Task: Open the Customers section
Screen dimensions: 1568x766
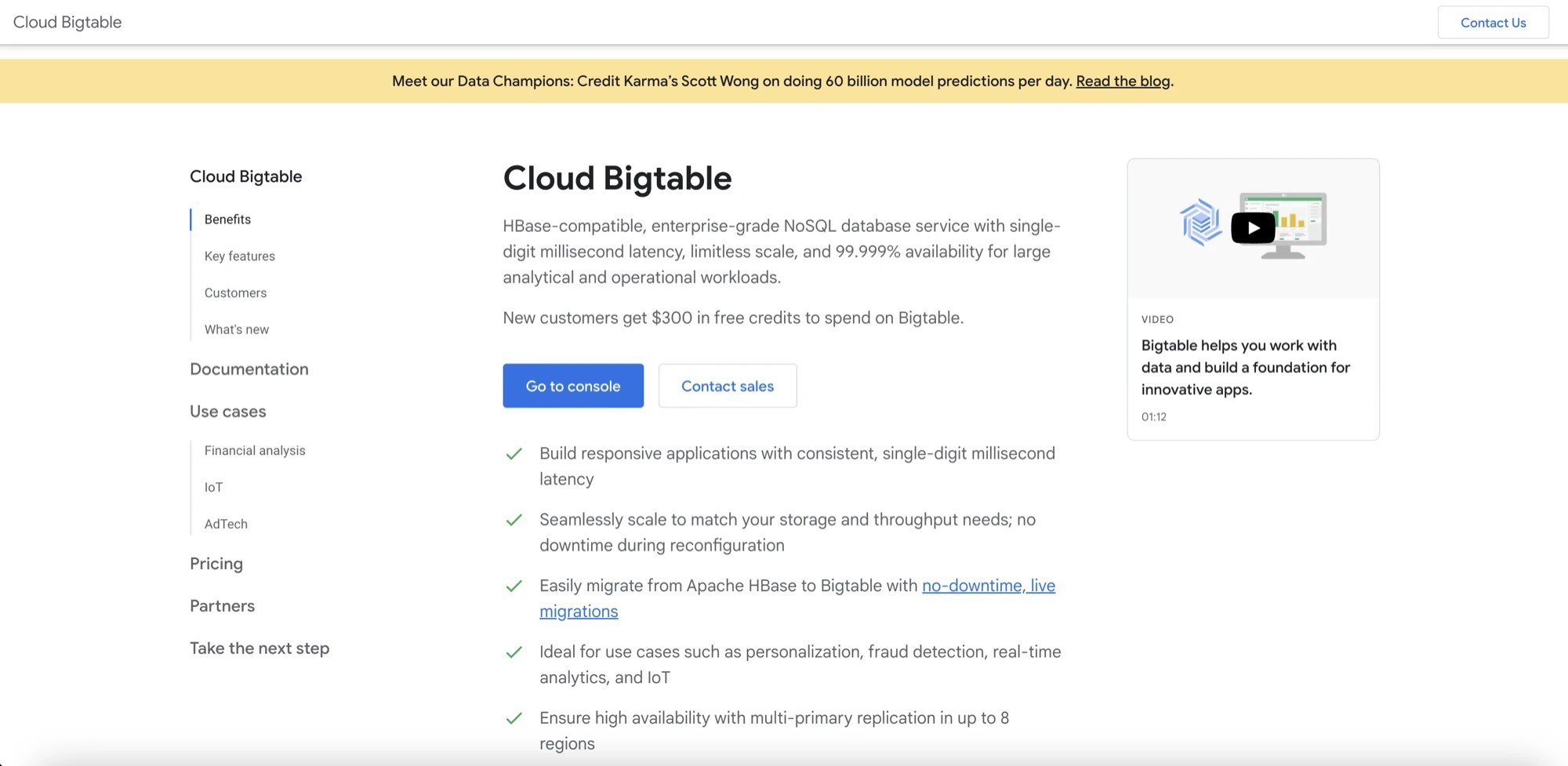Action: [234, 292]
